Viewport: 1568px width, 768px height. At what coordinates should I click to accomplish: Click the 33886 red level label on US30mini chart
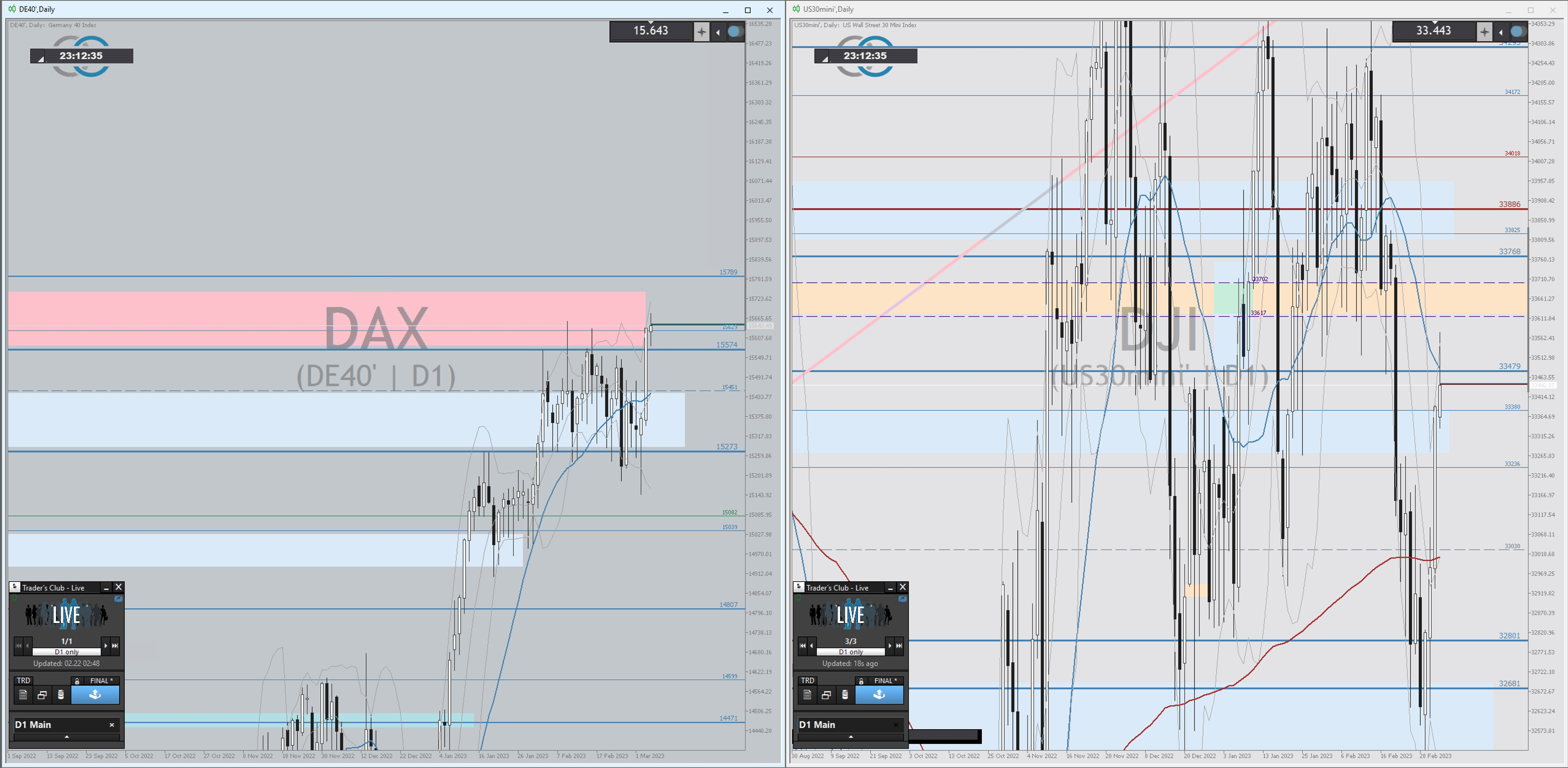point(1509,205)
